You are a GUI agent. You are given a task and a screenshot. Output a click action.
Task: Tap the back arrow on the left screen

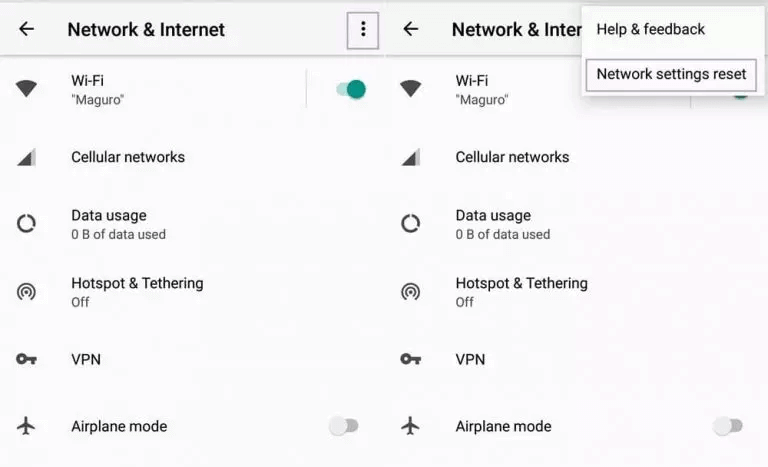click(x=27, y=29)
